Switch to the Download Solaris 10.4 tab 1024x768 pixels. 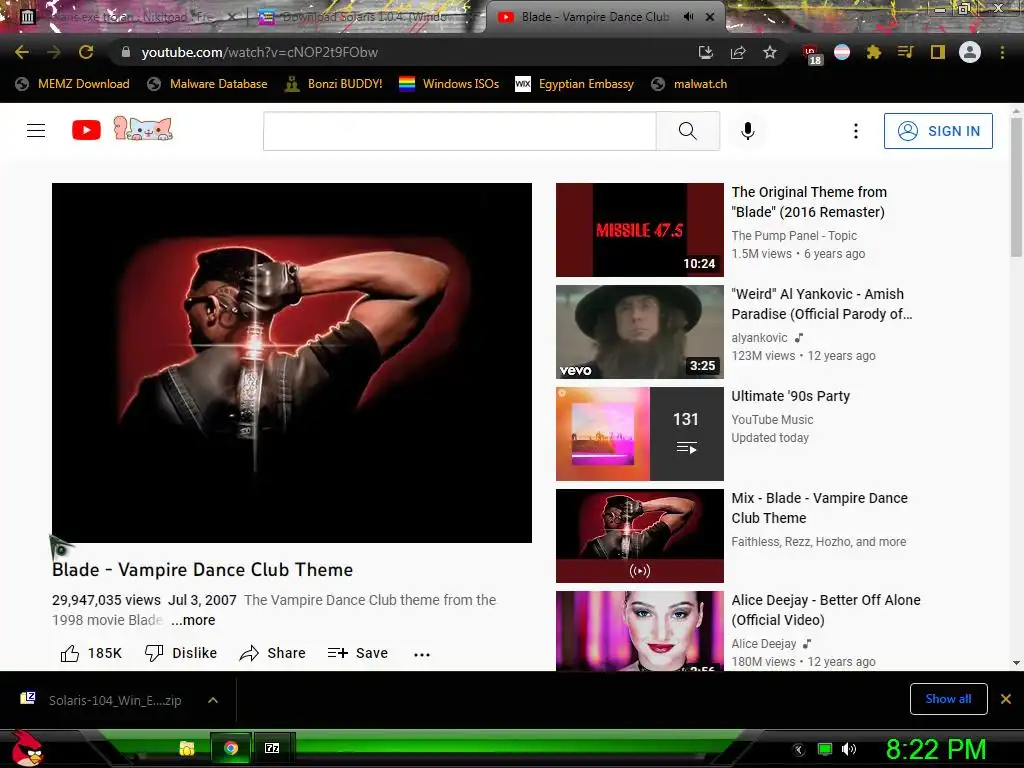click(366, 17)
